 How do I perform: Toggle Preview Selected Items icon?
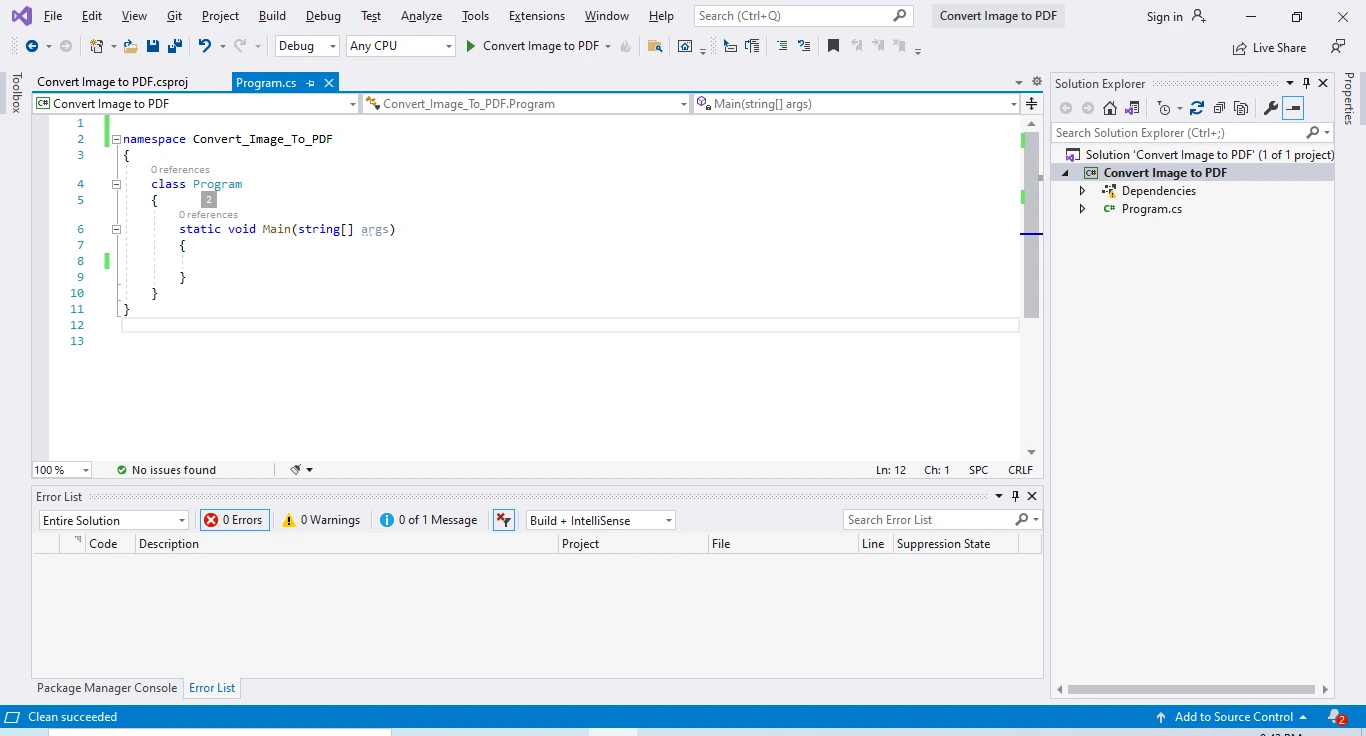(x=1293, y=108)
